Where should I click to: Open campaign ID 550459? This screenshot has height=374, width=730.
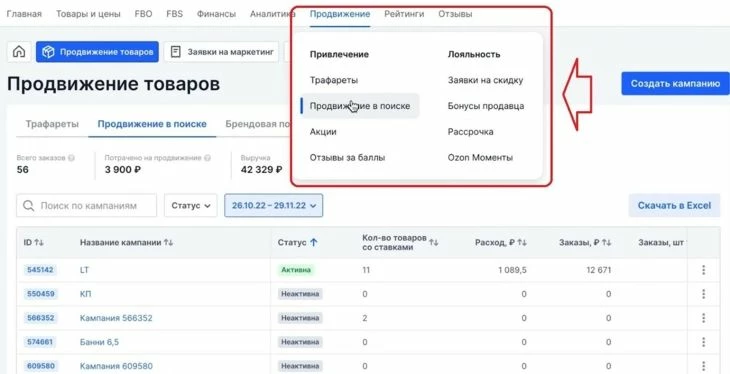pos(40,294)
